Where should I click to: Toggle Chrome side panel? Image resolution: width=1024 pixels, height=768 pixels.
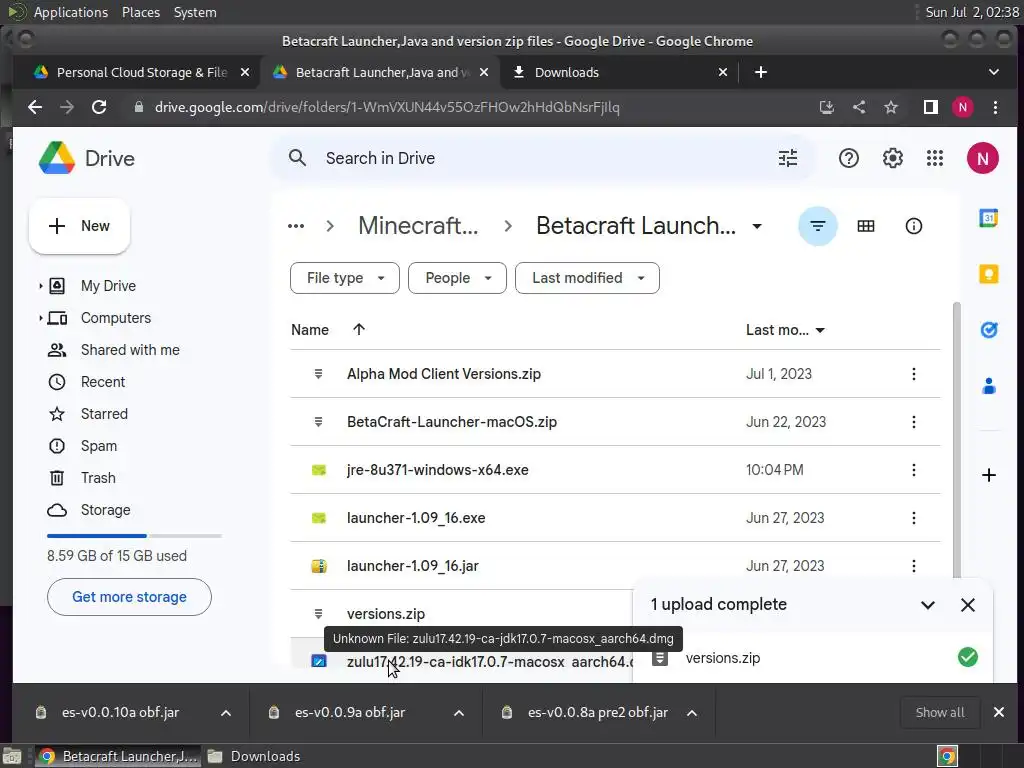click(931, 107)
